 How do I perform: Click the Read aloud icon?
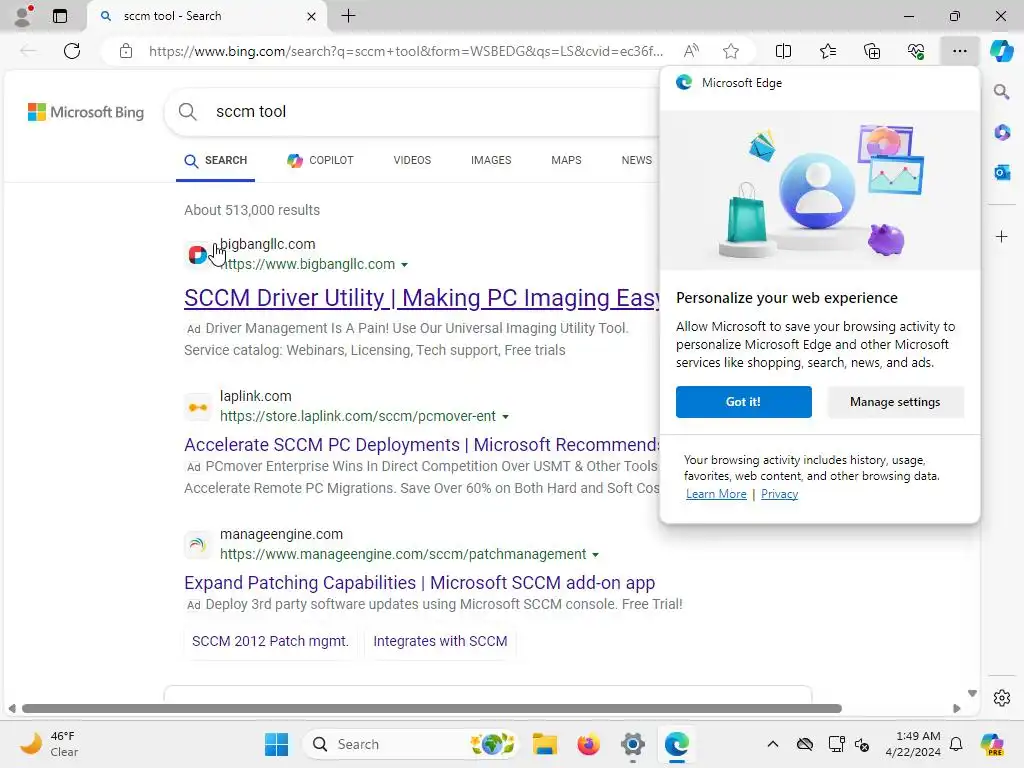click(691, 51)
